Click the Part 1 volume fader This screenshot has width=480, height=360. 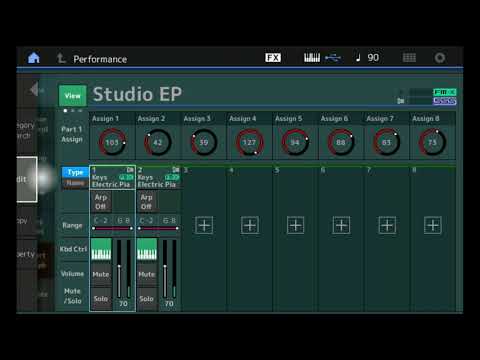coord(119,269)
